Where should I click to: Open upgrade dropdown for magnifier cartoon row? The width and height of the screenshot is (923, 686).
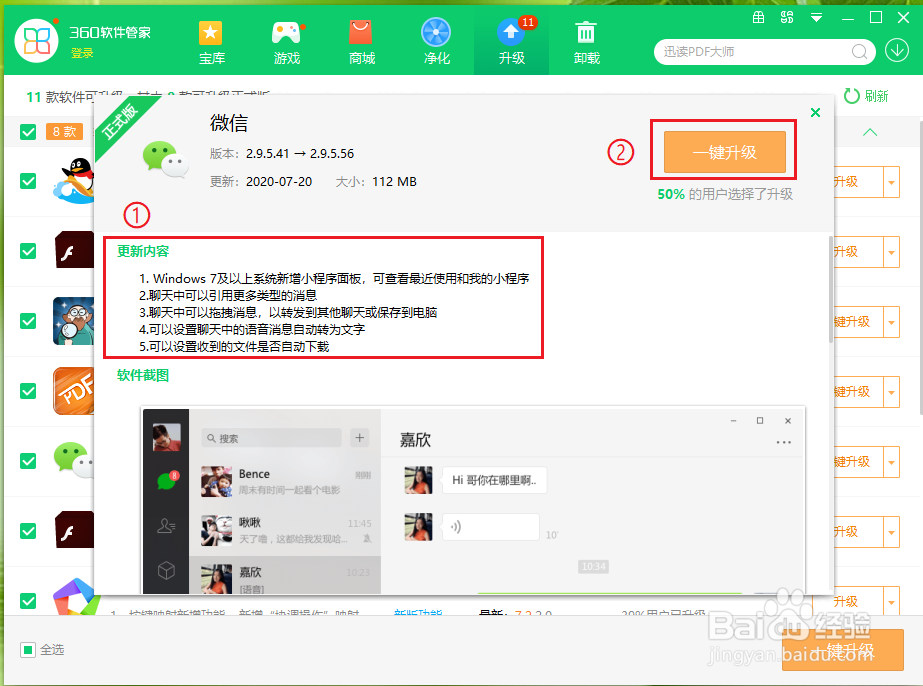(x=891, y=322)
